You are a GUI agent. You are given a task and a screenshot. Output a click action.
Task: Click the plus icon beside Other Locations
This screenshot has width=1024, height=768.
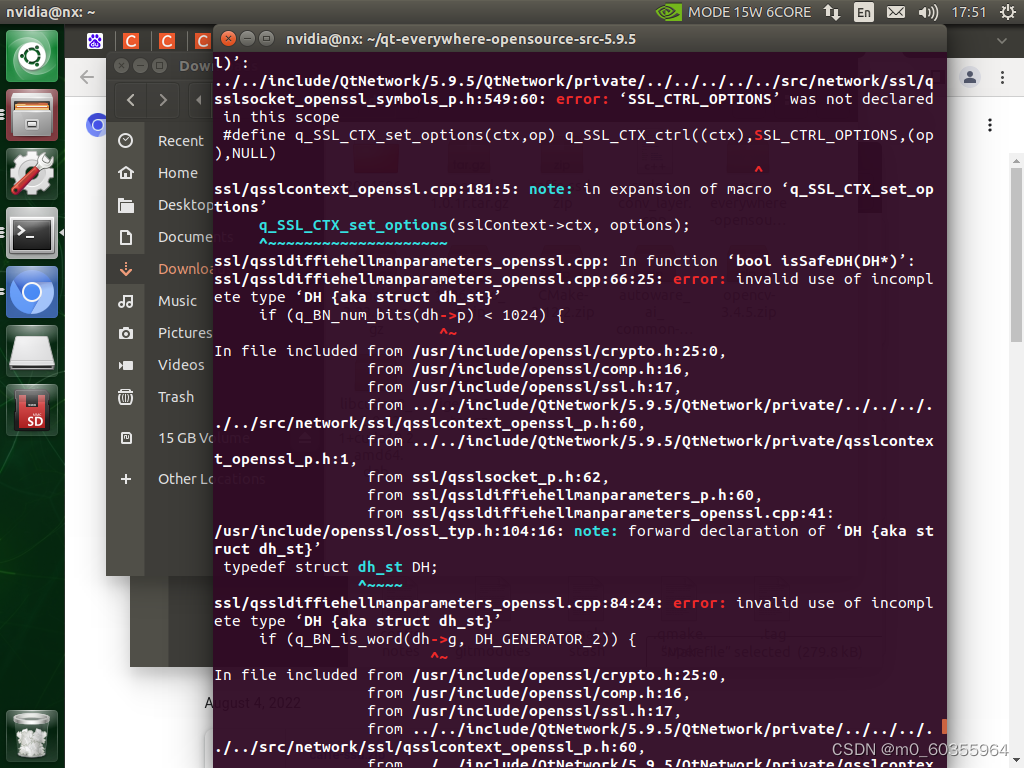pos(126,479)
